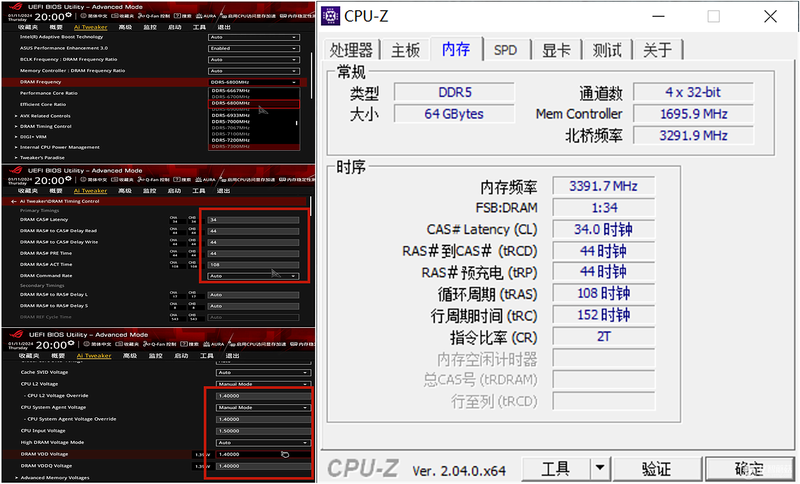The width and height of the screenshot is (800, 484).
Task: Click DRAM RAS# ACT Time input field
Action: pos(254,265)
